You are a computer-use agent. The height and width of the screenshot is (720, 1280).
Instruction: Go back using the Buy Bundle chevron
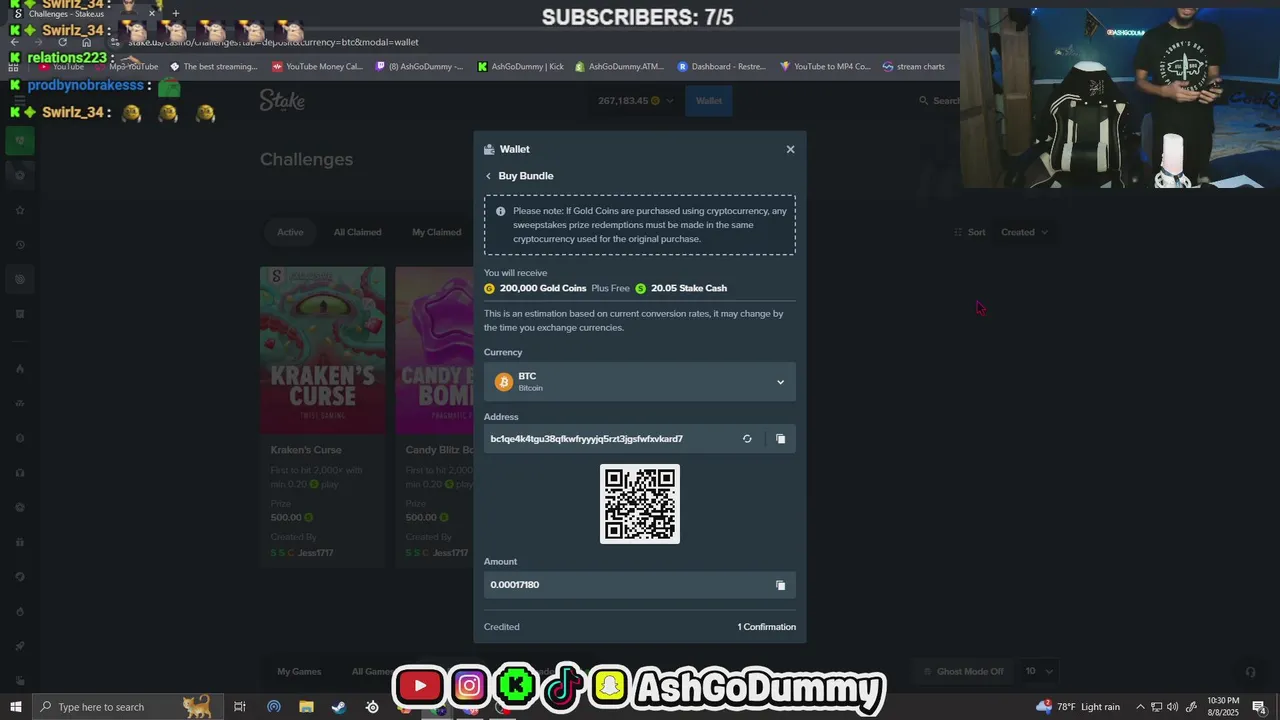click(488, 176)
